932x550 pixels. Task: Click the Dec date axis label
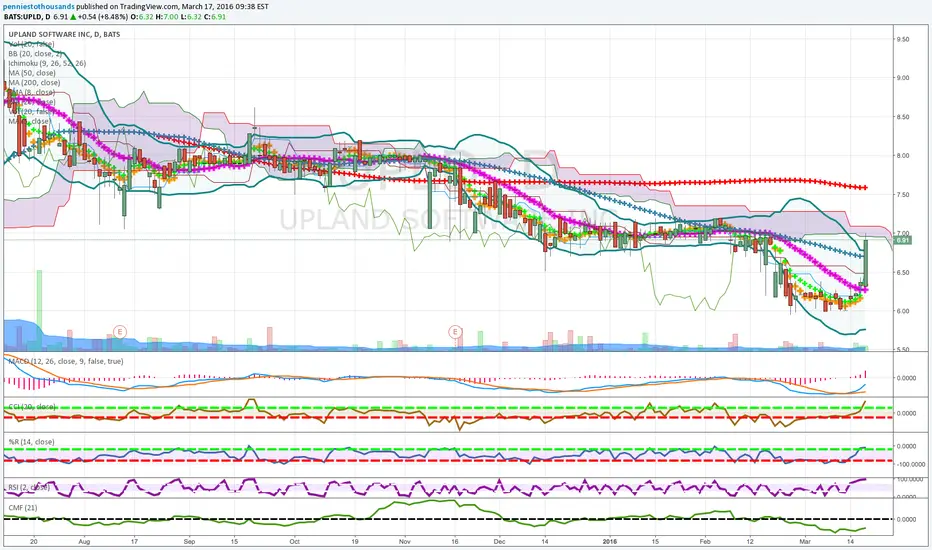[499, 542]
